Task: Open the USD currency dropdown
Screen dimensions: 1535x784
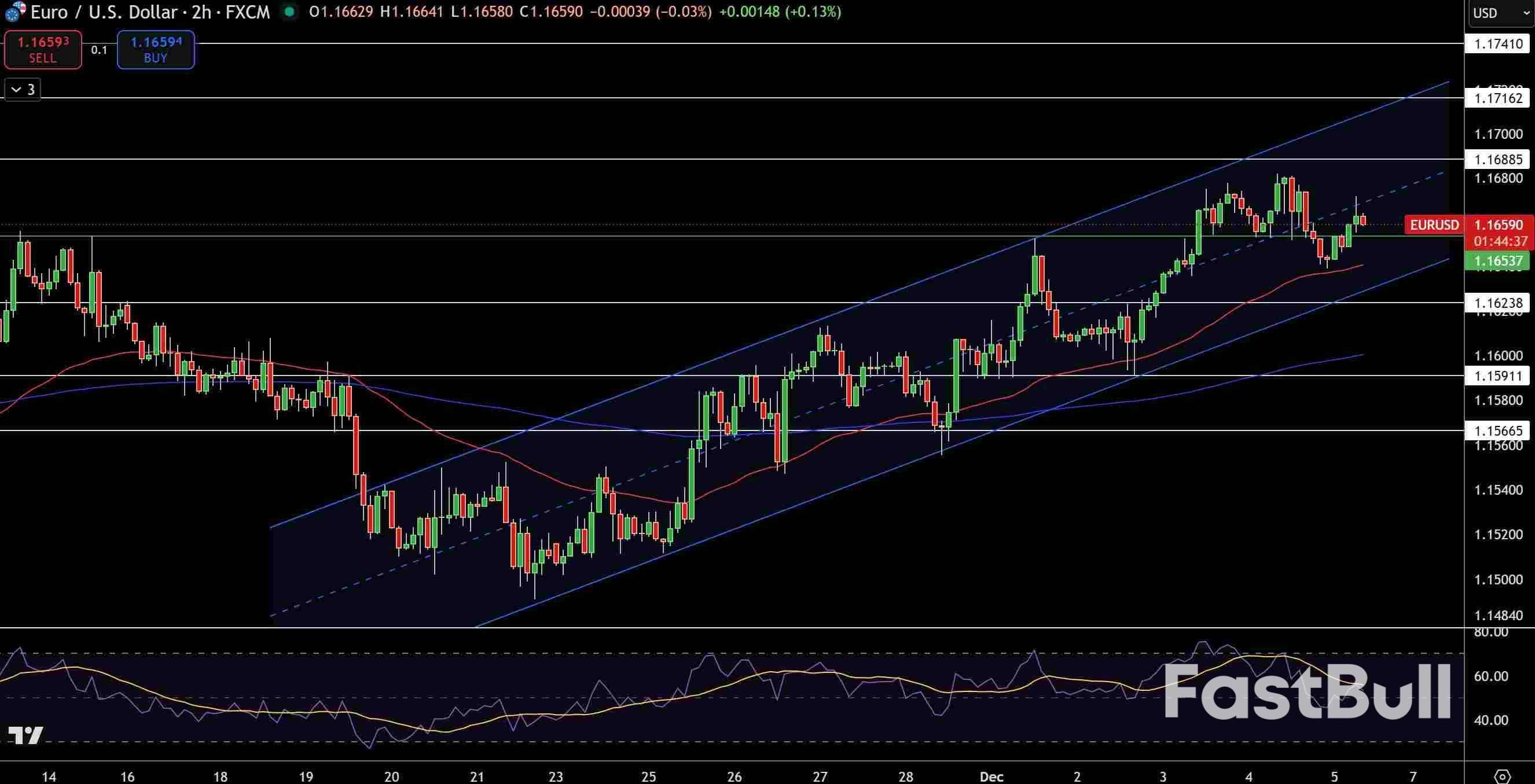Action: (1500, 13)
